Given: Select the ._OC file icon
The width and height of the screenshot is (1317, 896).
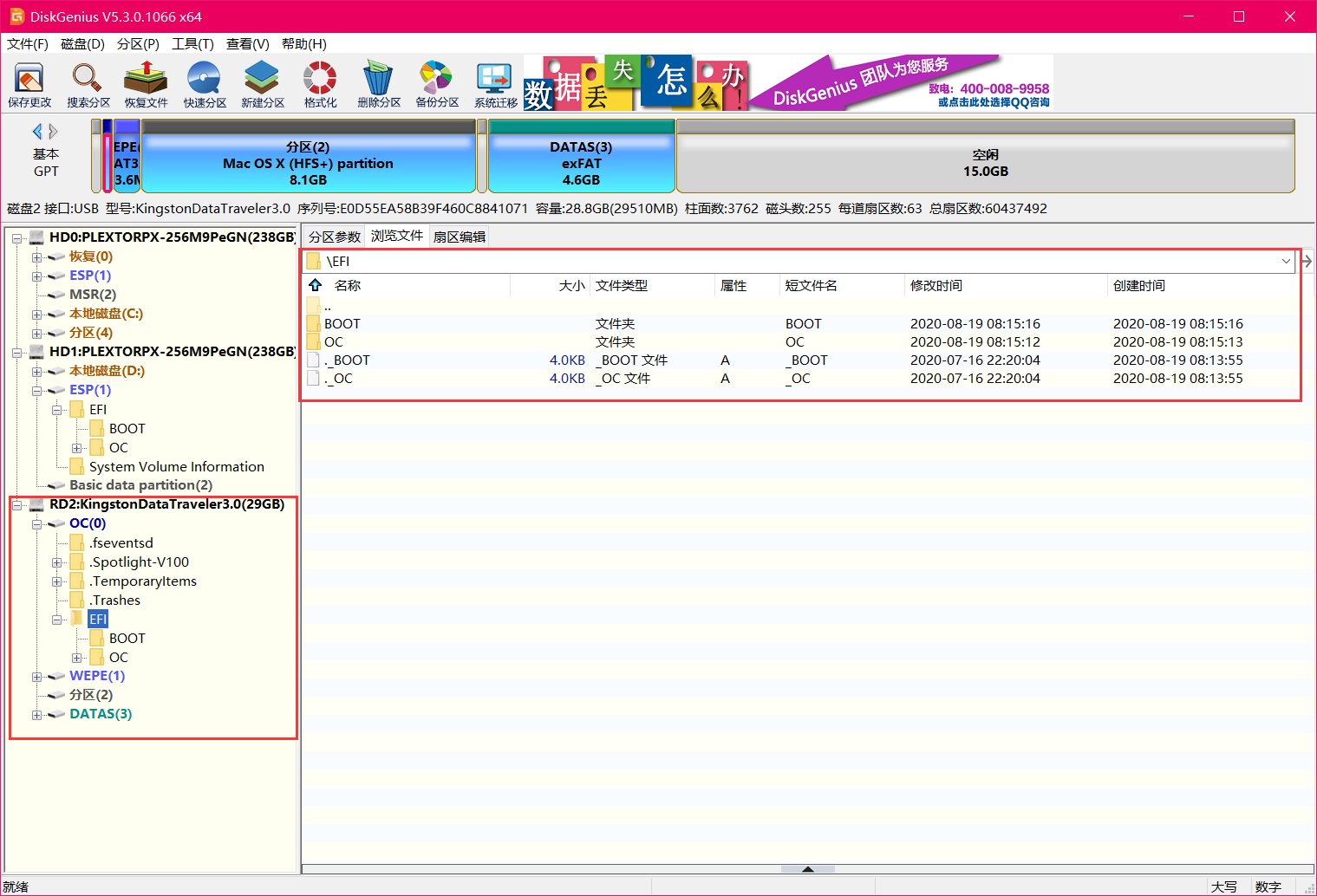Looking at the screenshot, I should (x=313, y=378).
